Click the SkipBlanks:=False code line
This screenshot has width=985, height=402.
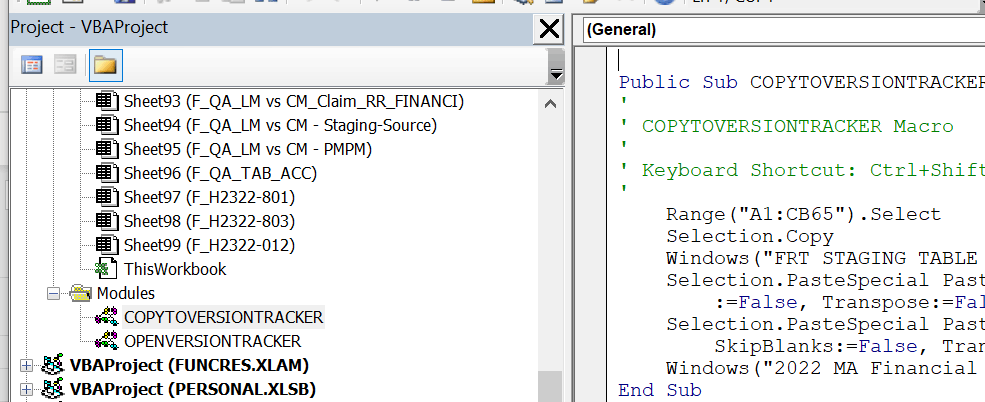849,346
